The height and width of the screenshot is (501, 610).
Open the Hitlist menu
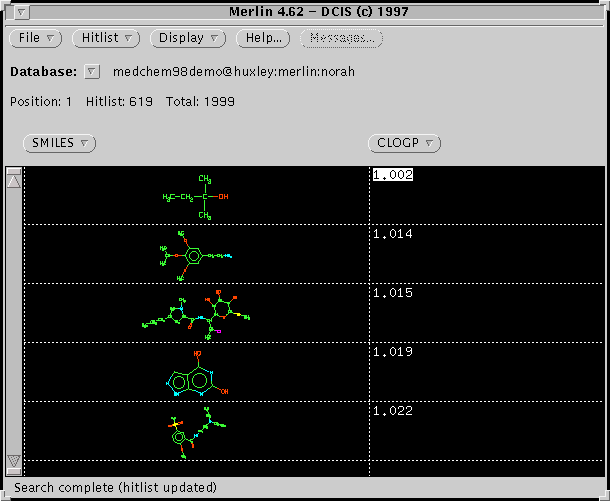(x=106, y=38)
